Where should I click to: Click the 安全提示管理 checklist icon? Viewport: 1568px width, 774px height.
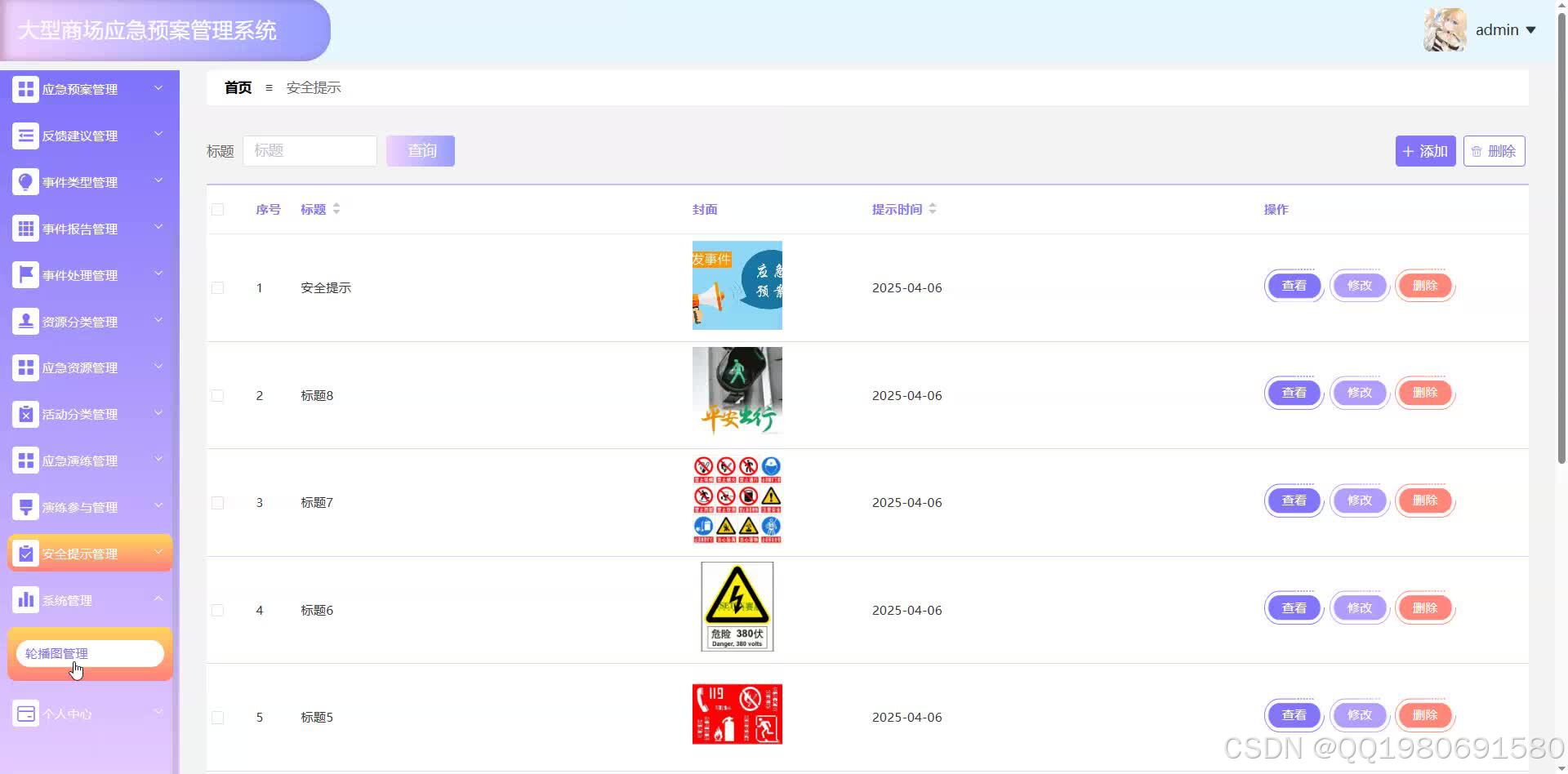(25, 553)
